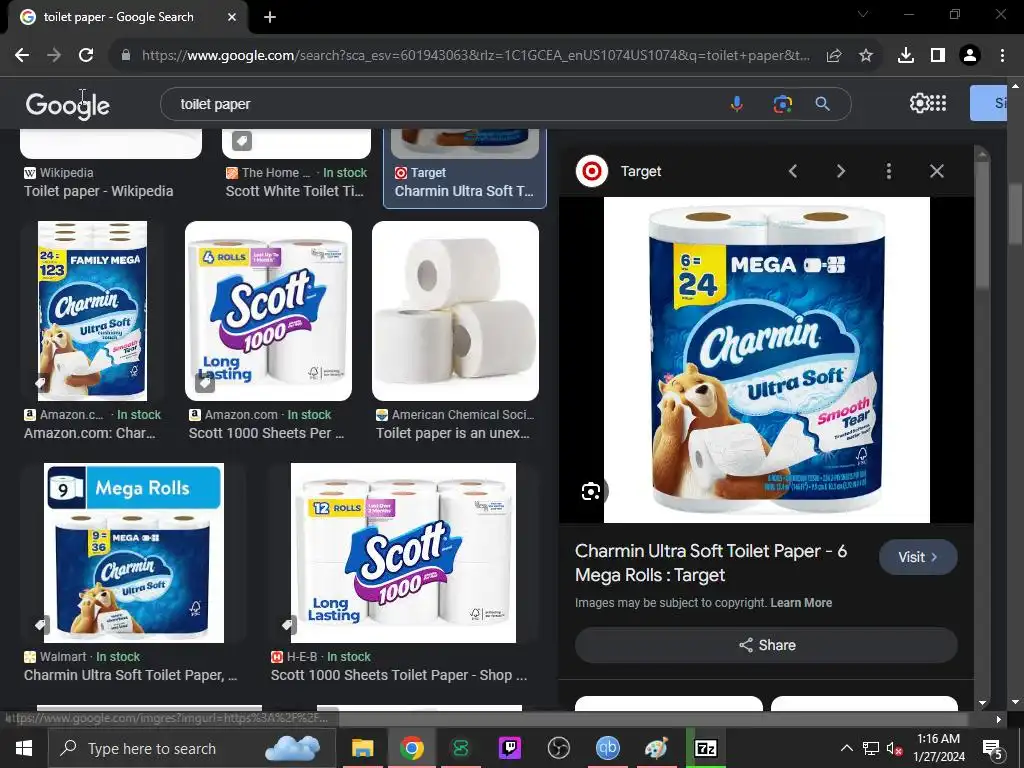Click the share page icon in address bar

coord(834,56)
